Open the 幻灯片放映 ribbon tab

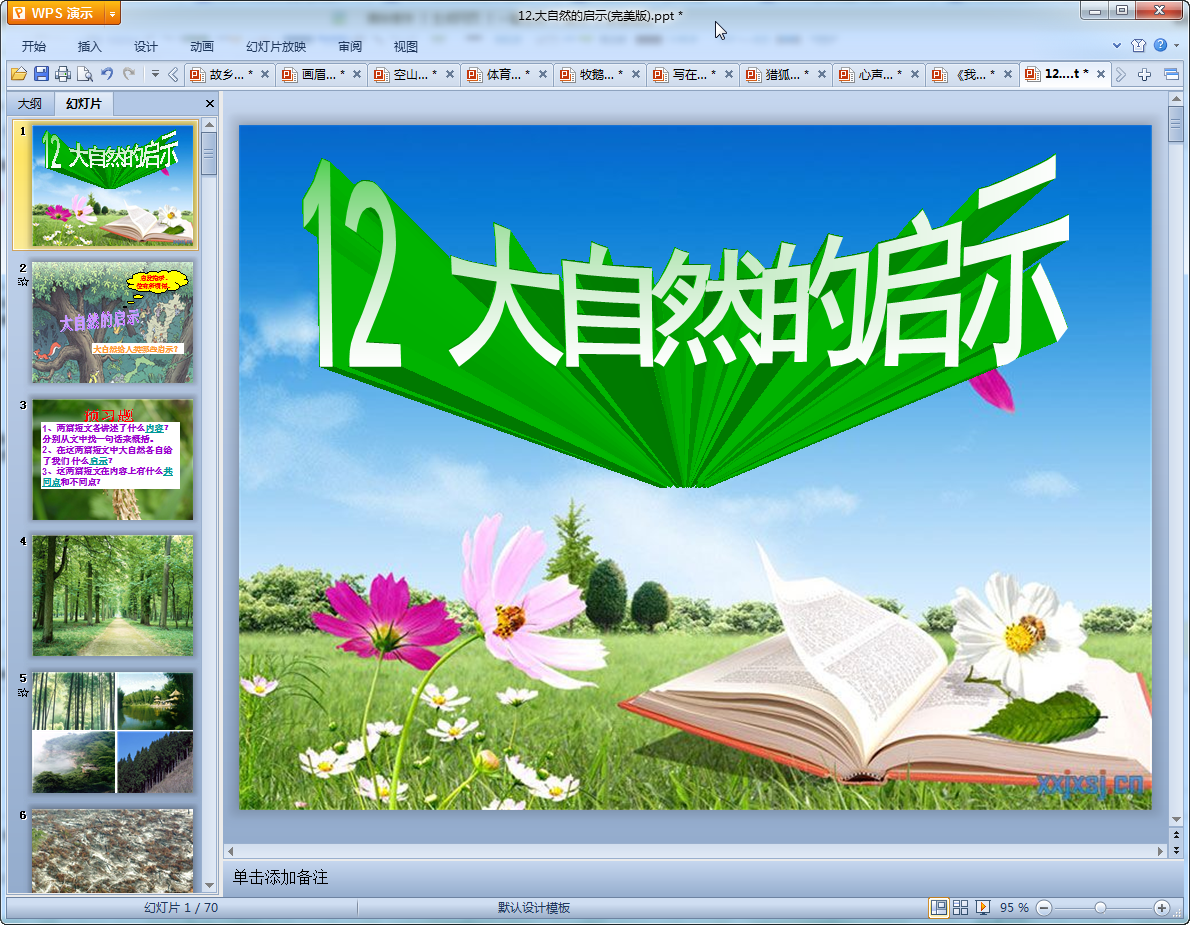click(x=275, y=46)
